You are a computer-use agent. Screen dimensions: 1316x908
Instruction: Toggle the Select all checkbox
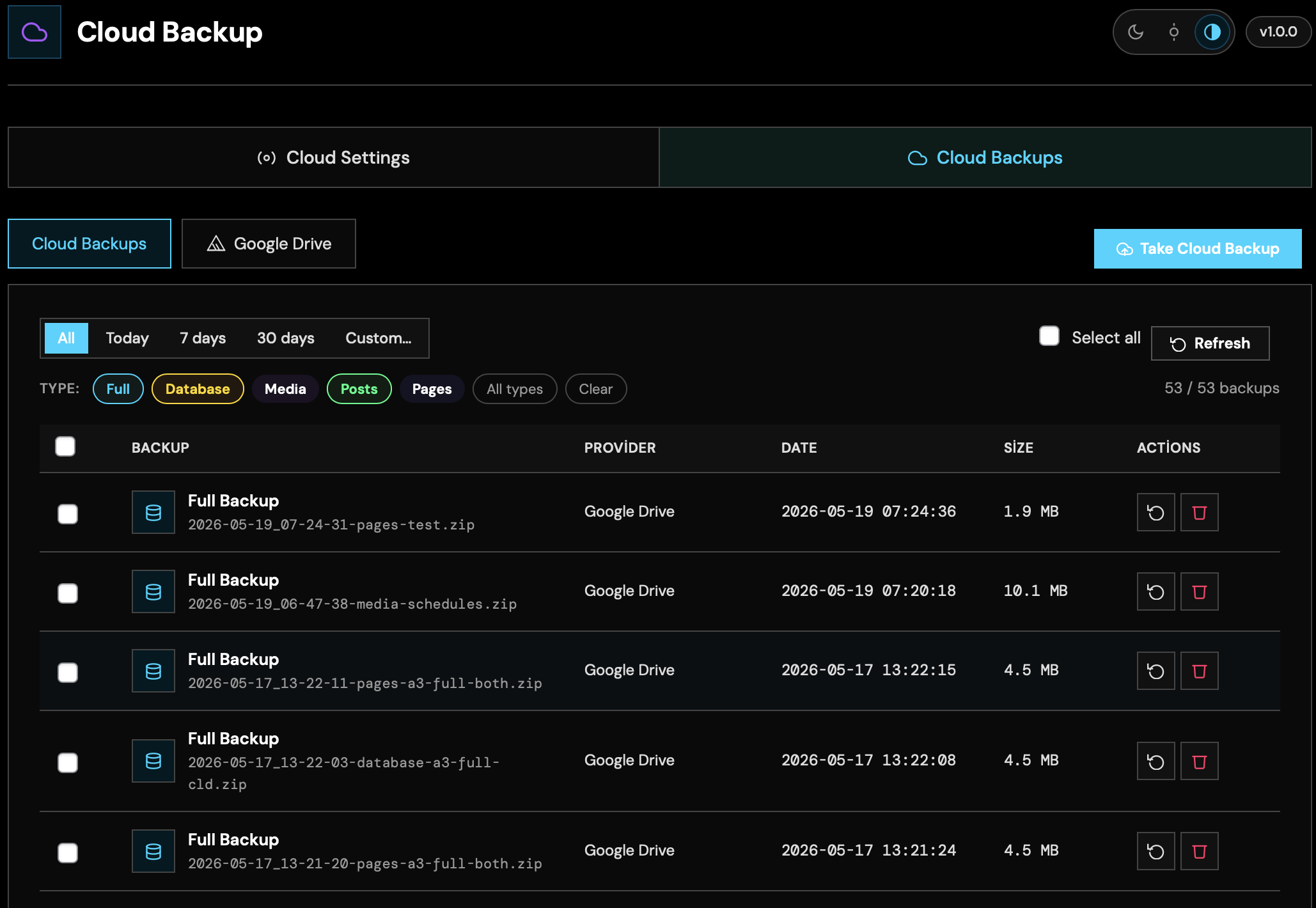click(x=1049, y=336)
